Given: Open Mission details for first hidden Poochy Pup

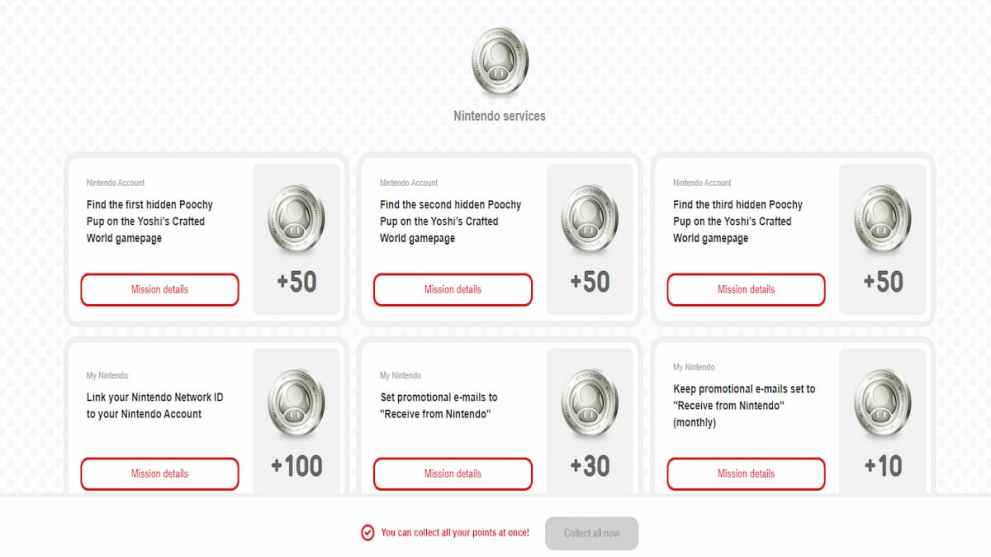Looking at the screenshot, I should click(160, 290).
